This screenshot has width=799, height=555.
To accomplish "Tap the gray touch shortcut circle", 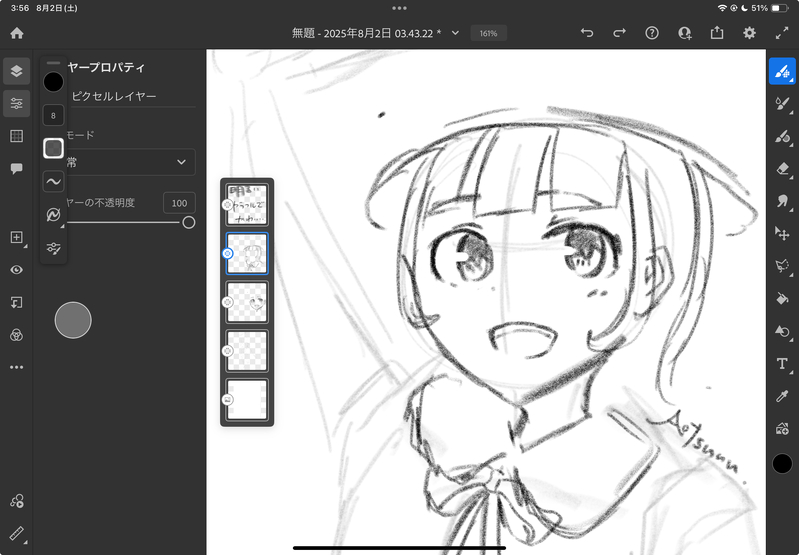I will tap(73, 320).
